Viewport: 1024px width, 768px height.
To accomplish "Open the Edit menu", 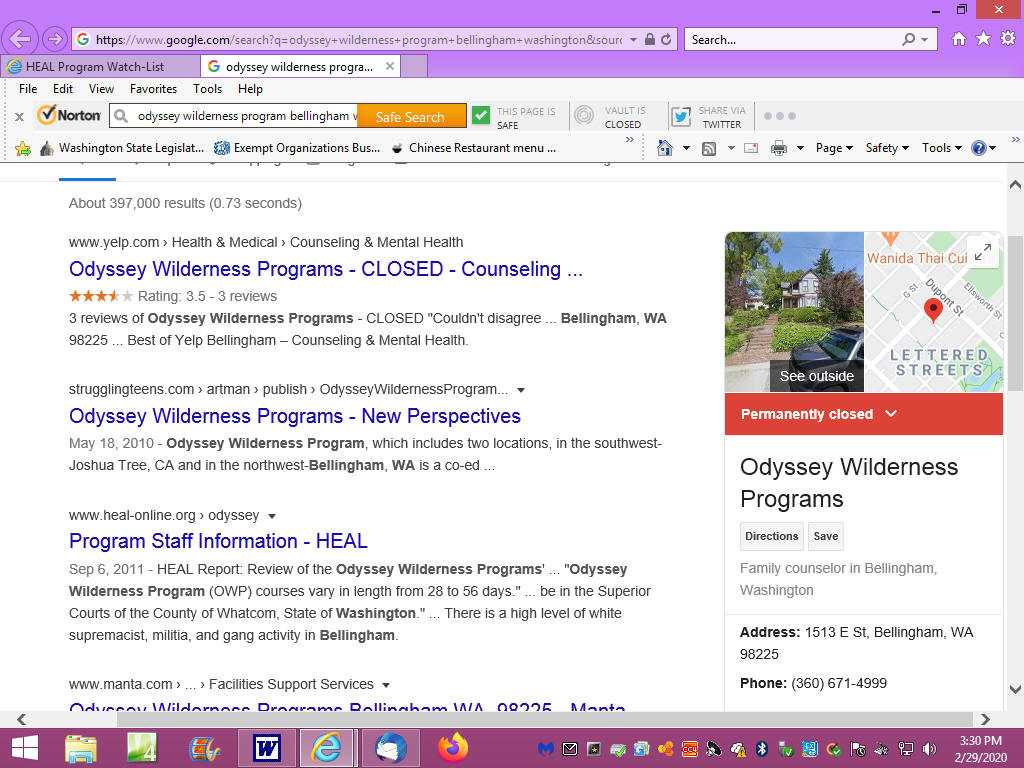I will 63,89.
